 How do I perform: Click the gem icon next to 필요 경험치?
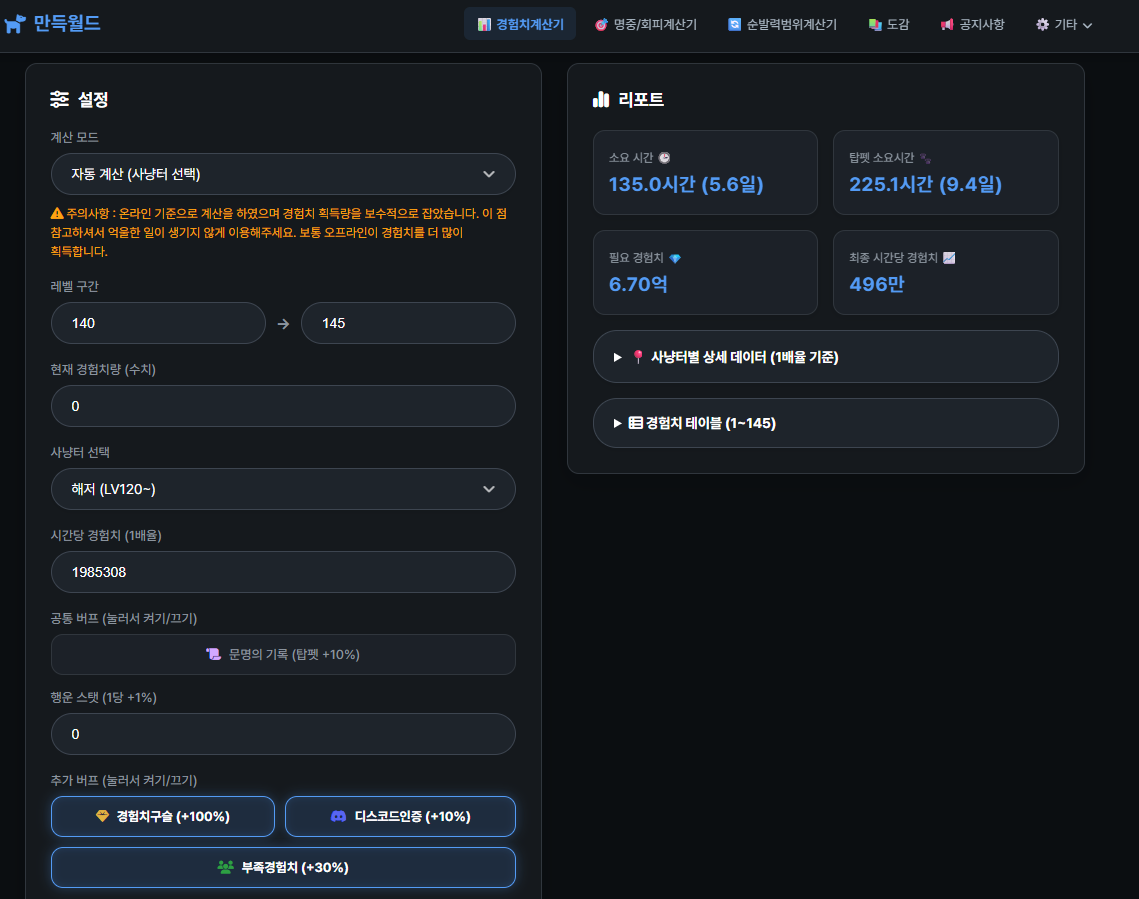click(675, 258)
